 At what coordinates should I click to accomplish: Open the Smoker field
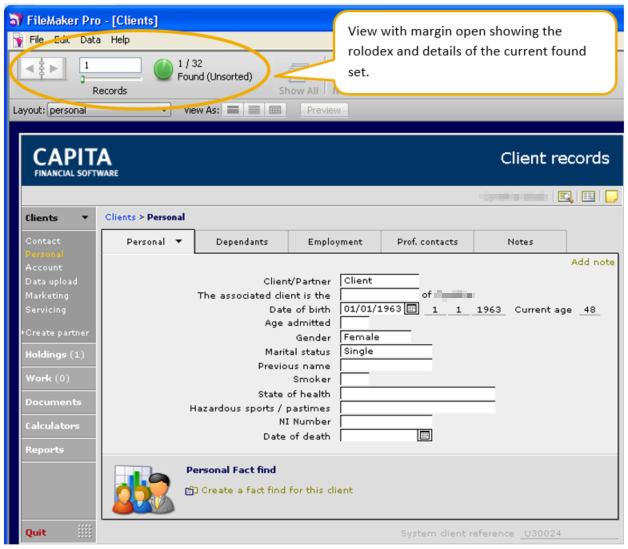[355, 379]
